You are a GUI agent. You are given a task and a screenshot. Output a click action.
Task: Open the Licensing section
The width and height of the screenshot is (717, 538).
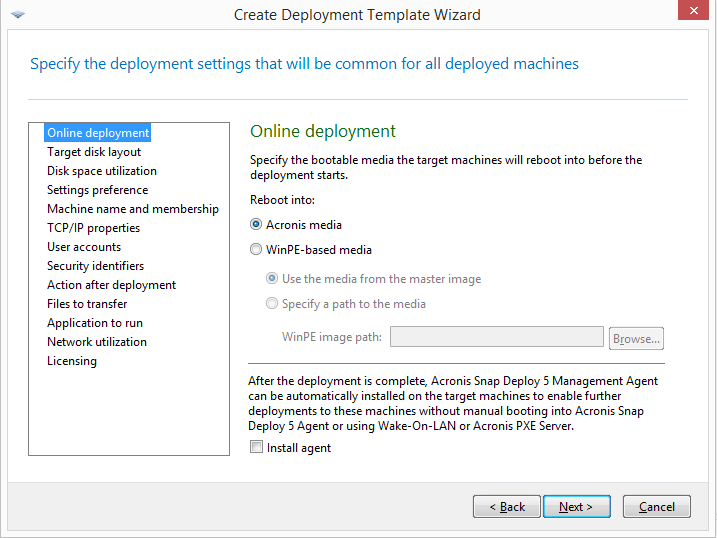coord(72,361)
